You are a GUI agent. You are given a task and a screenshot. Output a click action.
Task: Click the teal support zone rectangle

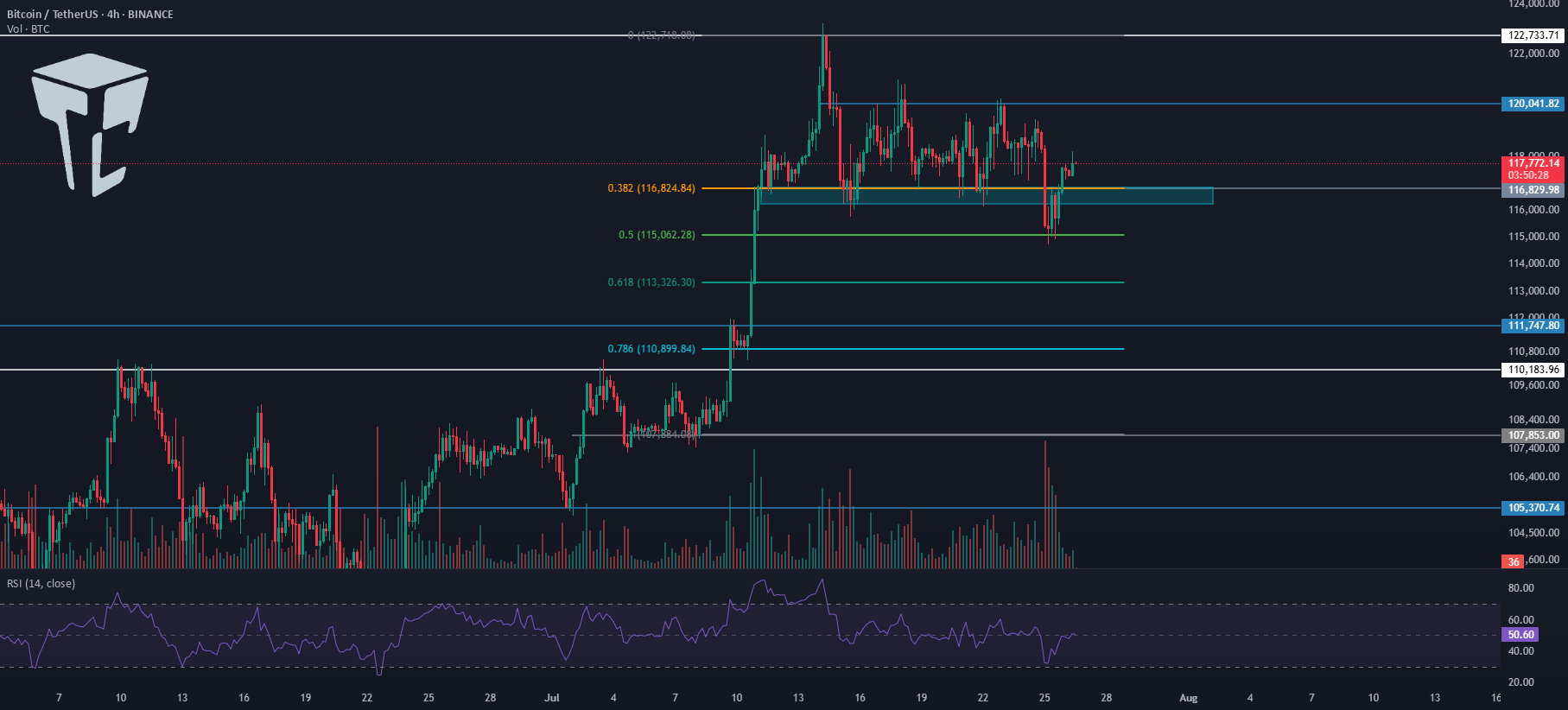tap(987, 196)
